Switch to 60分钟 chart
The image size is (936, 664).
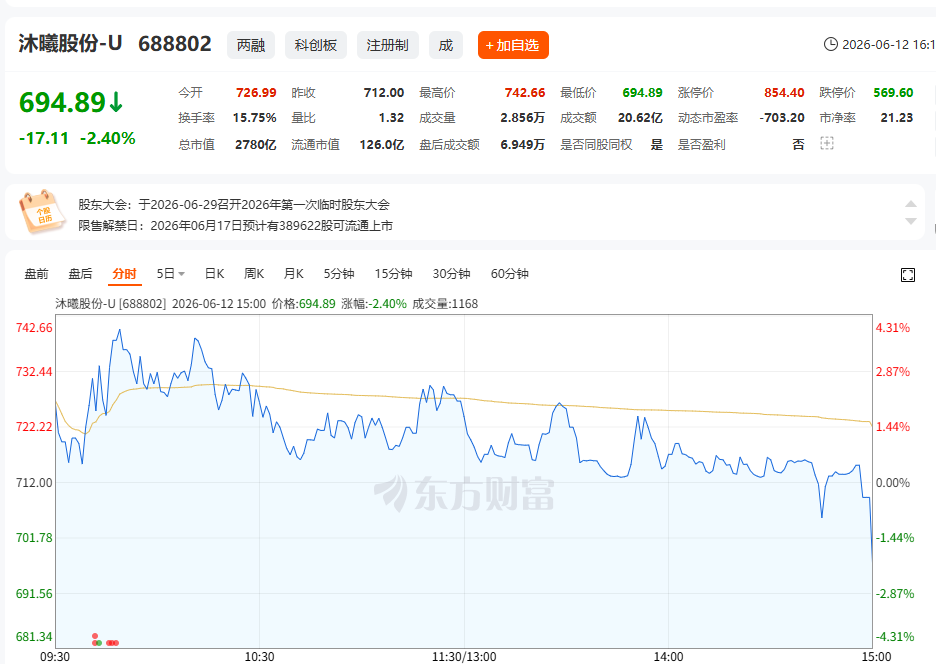509,273
